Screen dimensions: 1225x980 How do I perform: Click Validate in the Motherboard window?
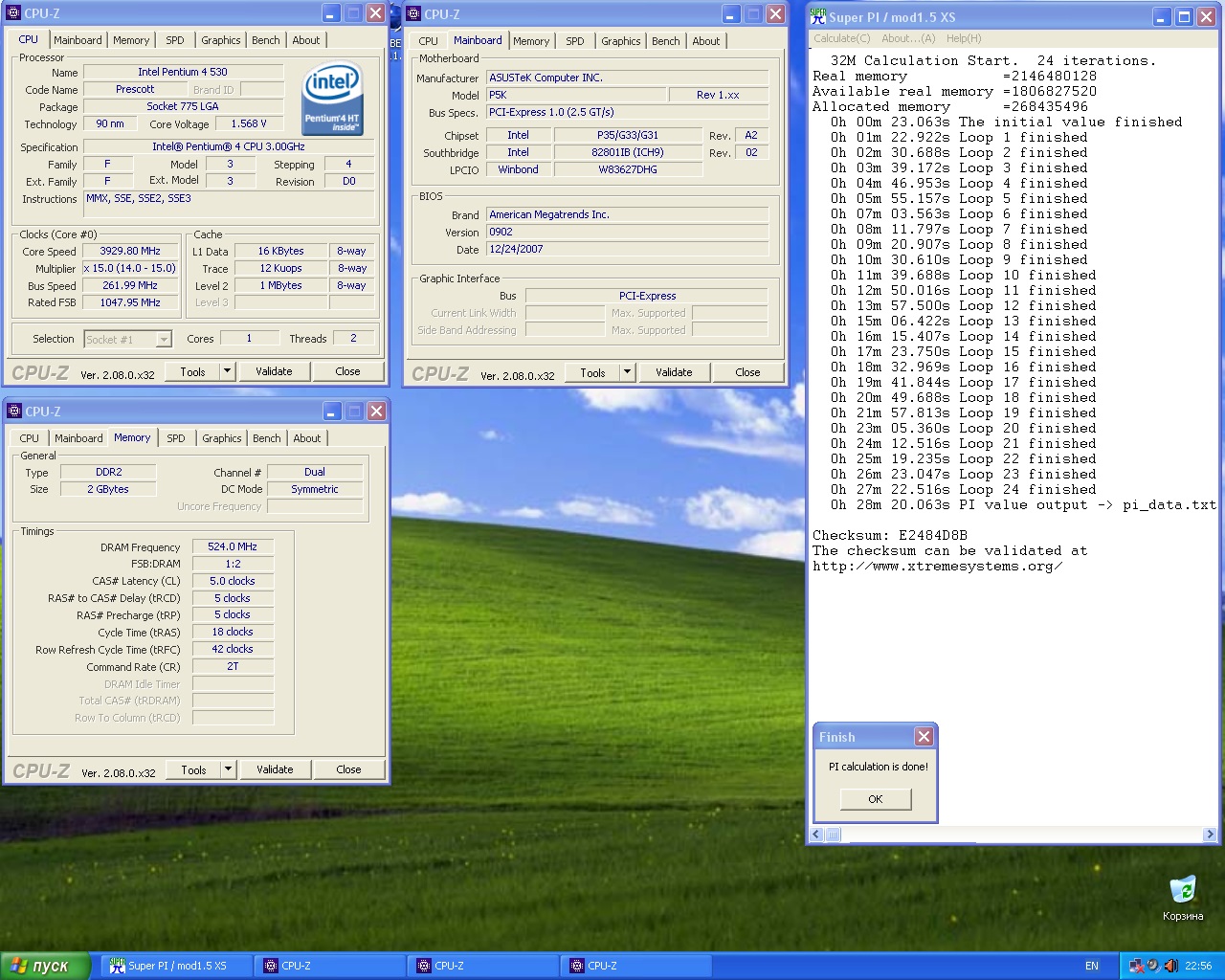click(674, 372)
